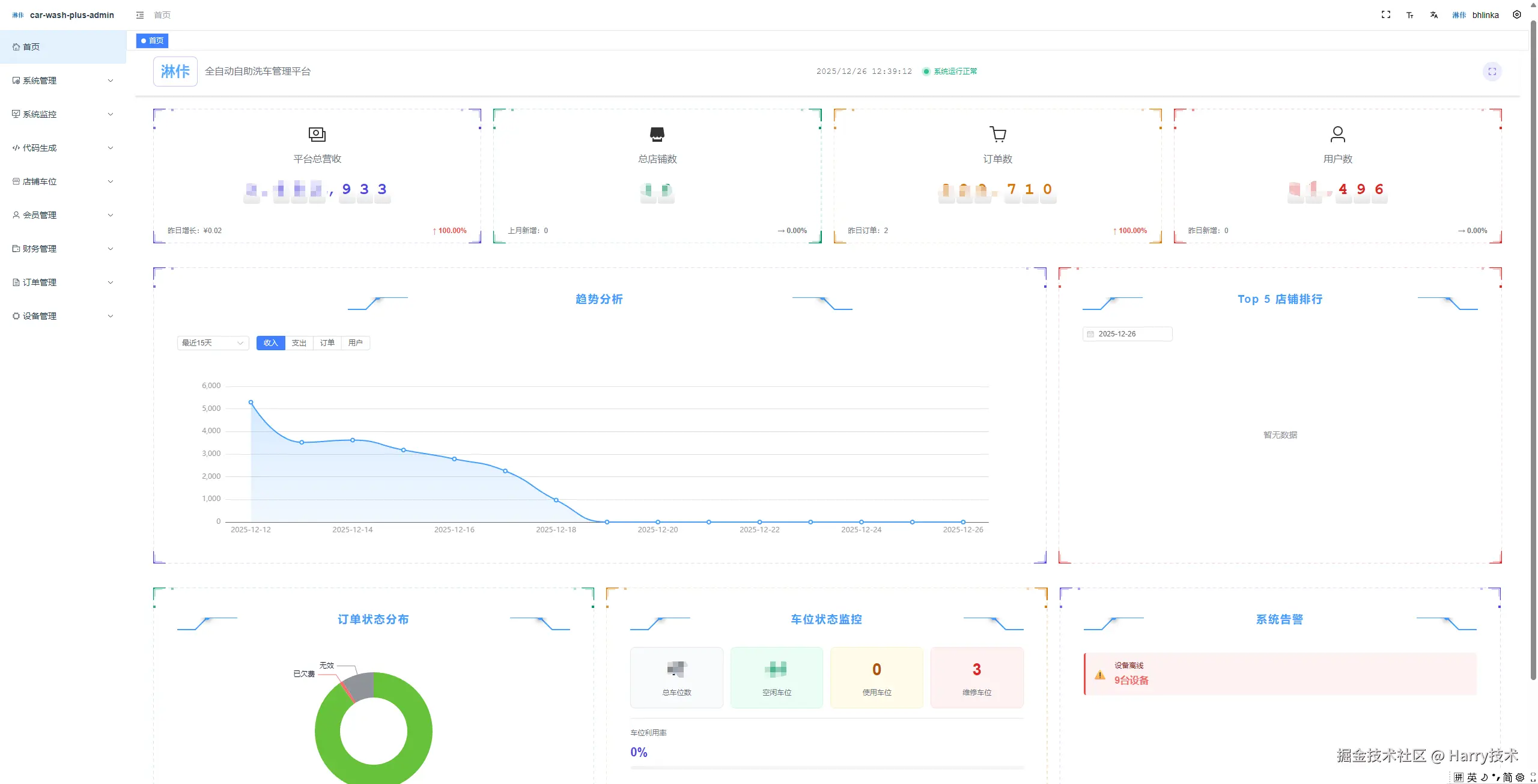The width and height of the screenshot is (1538, 784).
Task: Click the order count shopping cart icon
Action: tap(998, 134)
